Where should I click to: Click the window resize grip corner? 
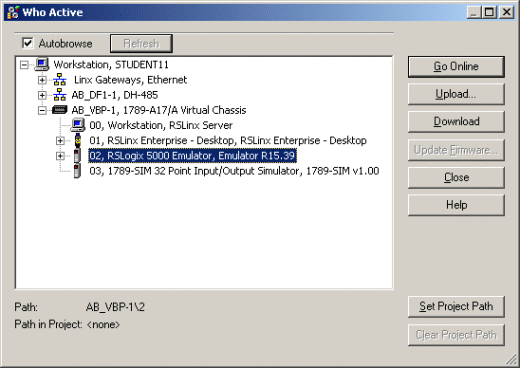[x=511, y=359]
